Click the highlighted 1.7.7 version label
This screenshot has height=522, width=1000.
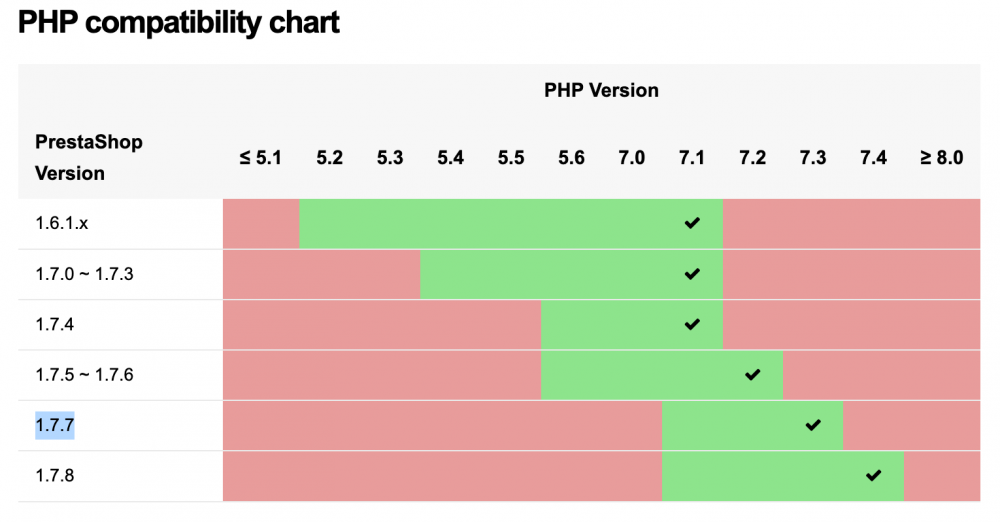pos(55,426)
